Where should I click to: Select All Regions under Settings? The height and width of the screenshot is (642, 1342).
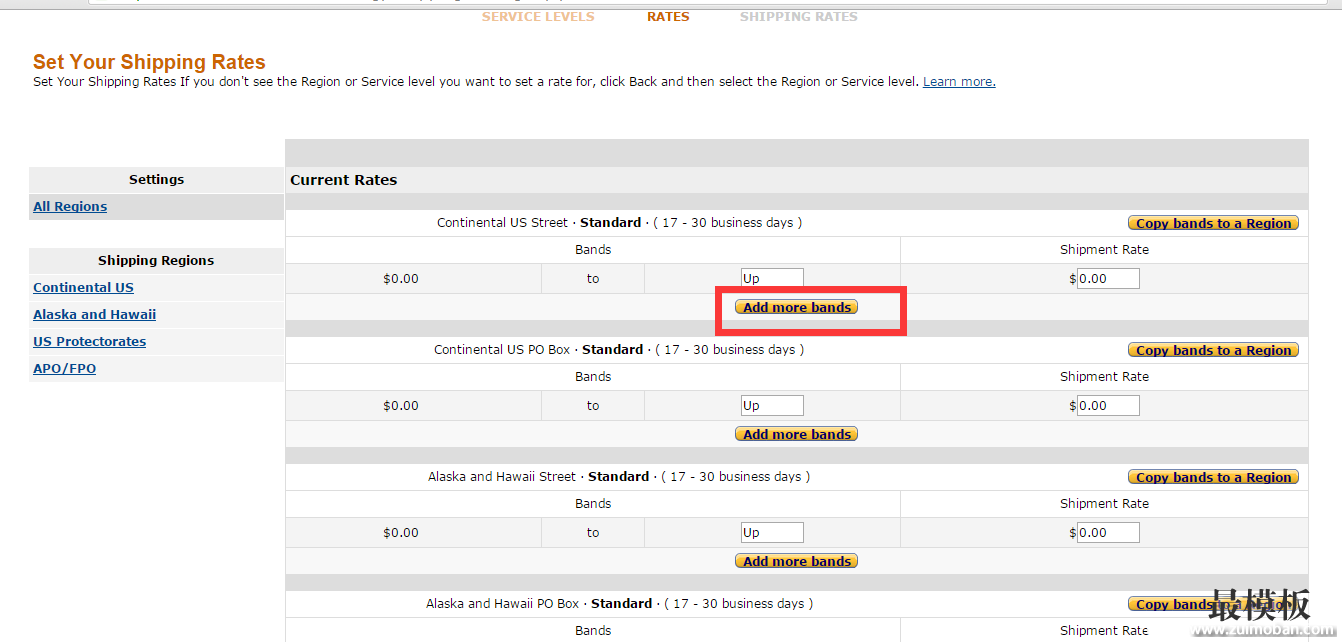click(x=70, y=207)
